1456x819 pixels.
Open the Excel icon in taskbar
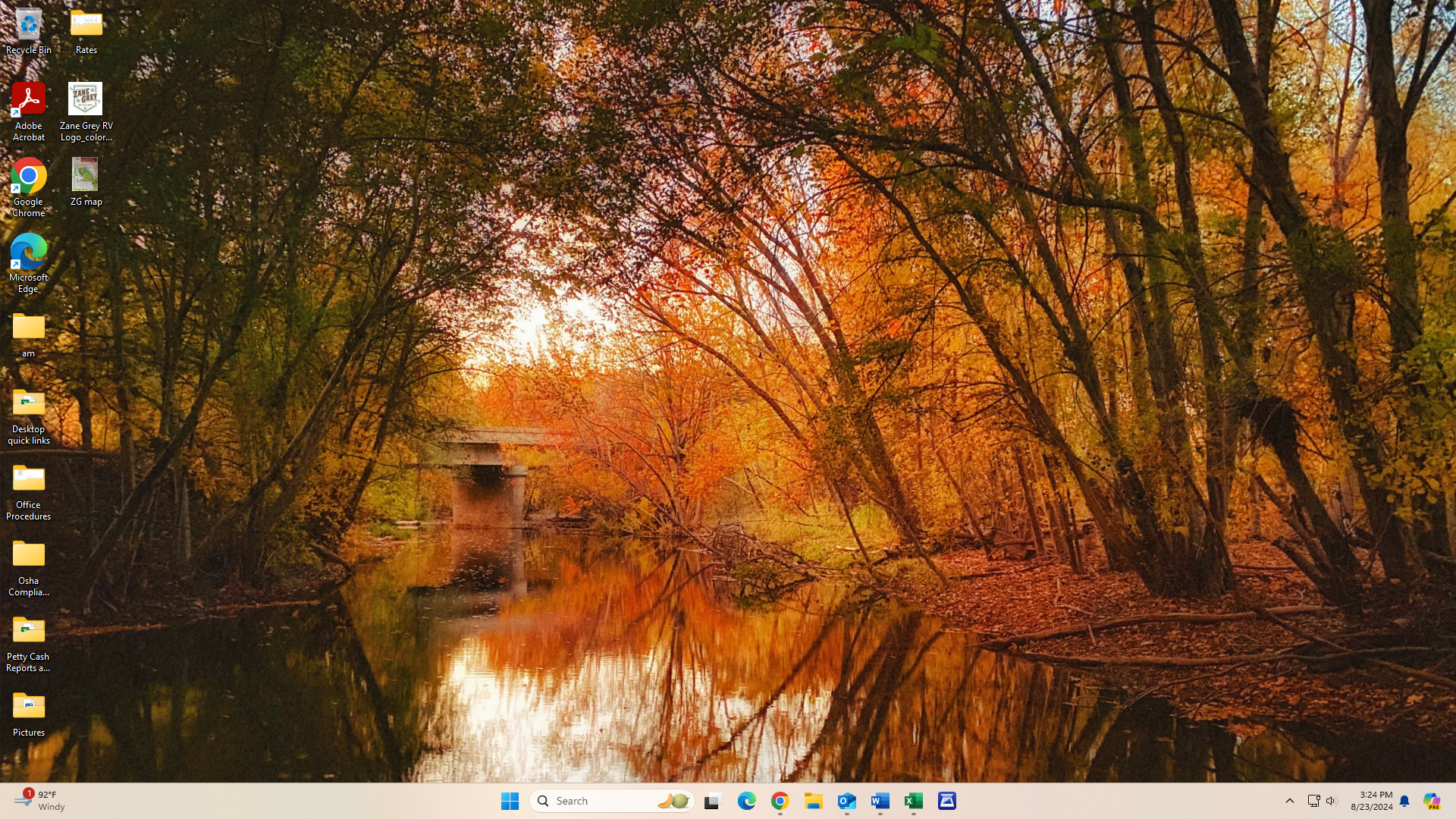click(x=914, y=802)
